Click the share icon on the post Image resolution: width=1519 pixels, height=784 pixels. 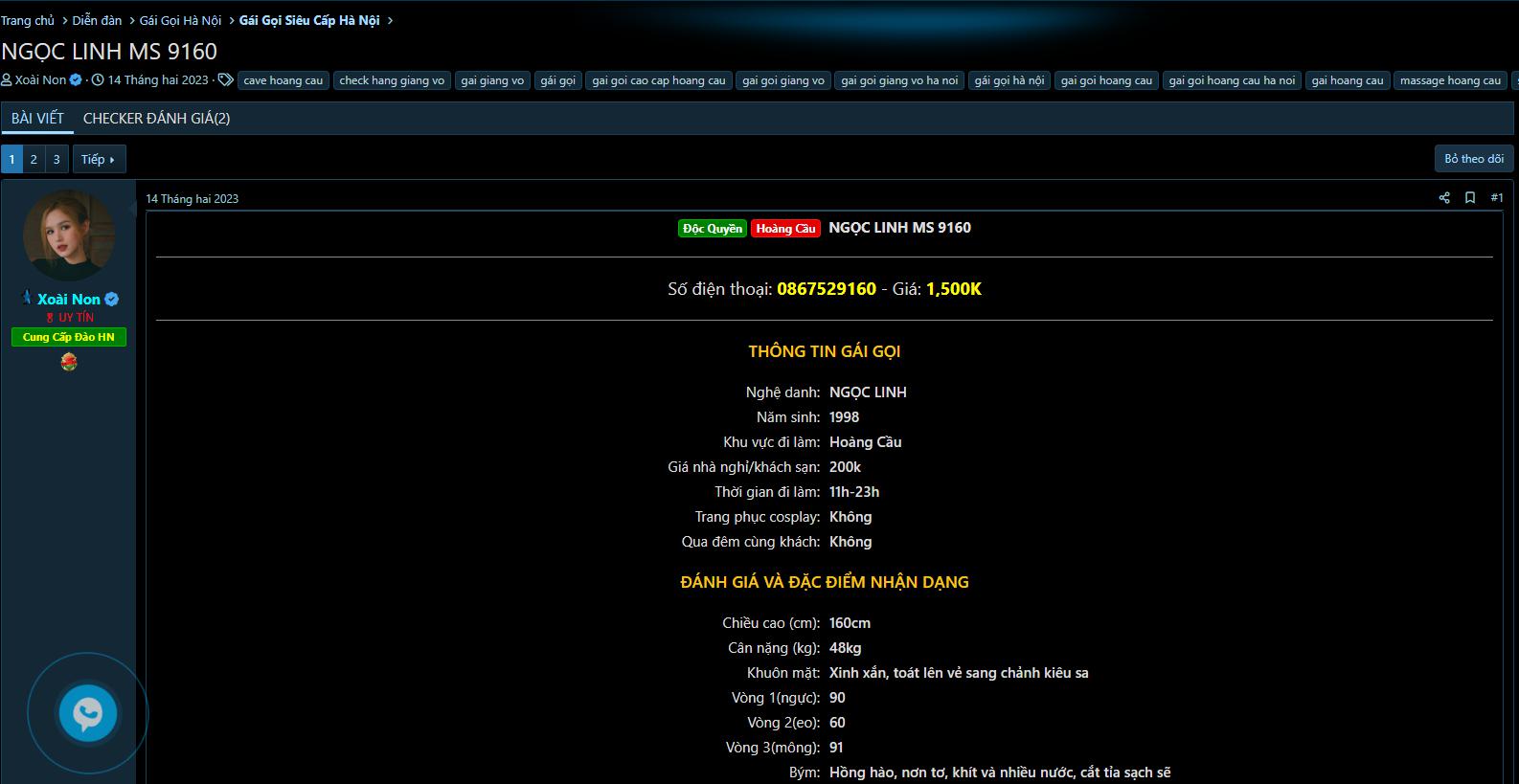tap(1444, 198)
